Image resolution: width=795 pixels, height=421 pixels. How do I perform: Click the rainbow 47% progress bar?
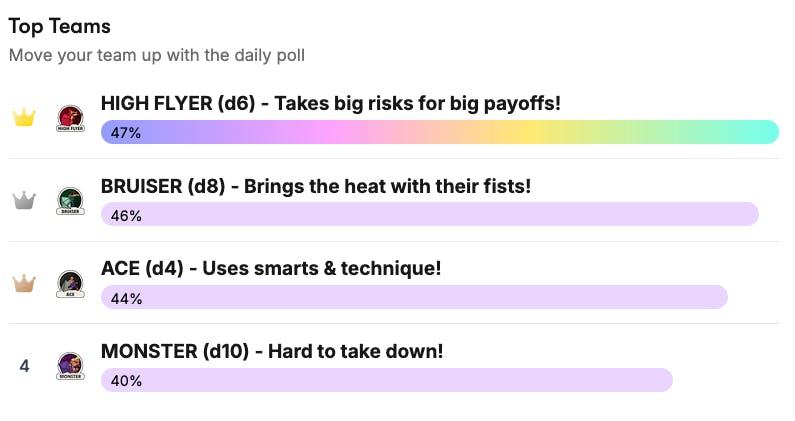click(x=440, y=132)
